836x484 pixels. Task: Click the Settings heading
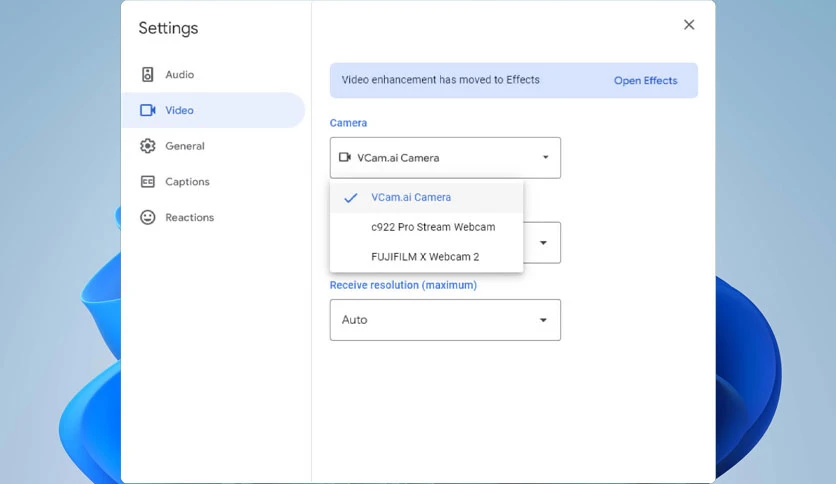point(168,28)
